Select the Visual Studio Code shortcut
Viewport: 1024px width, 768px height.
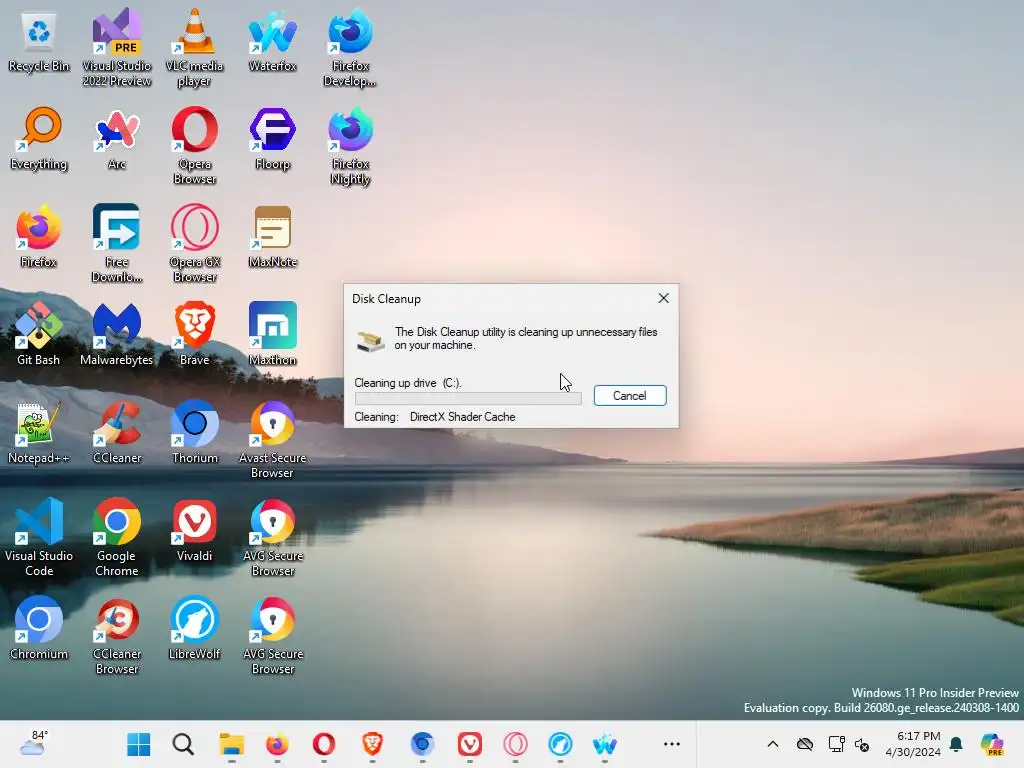click(39, 538)
